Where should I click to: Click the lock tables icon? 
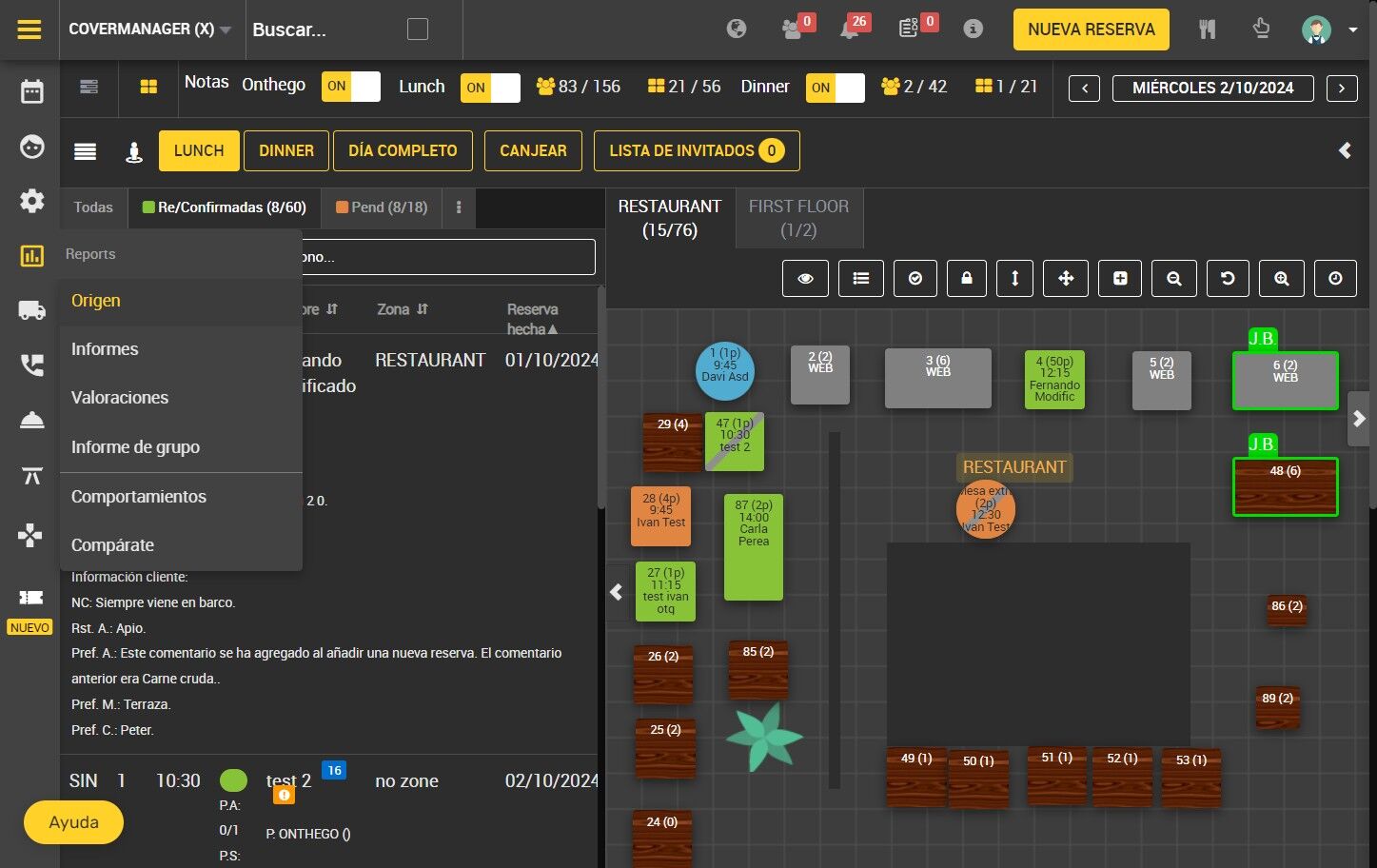coord(967,278)
